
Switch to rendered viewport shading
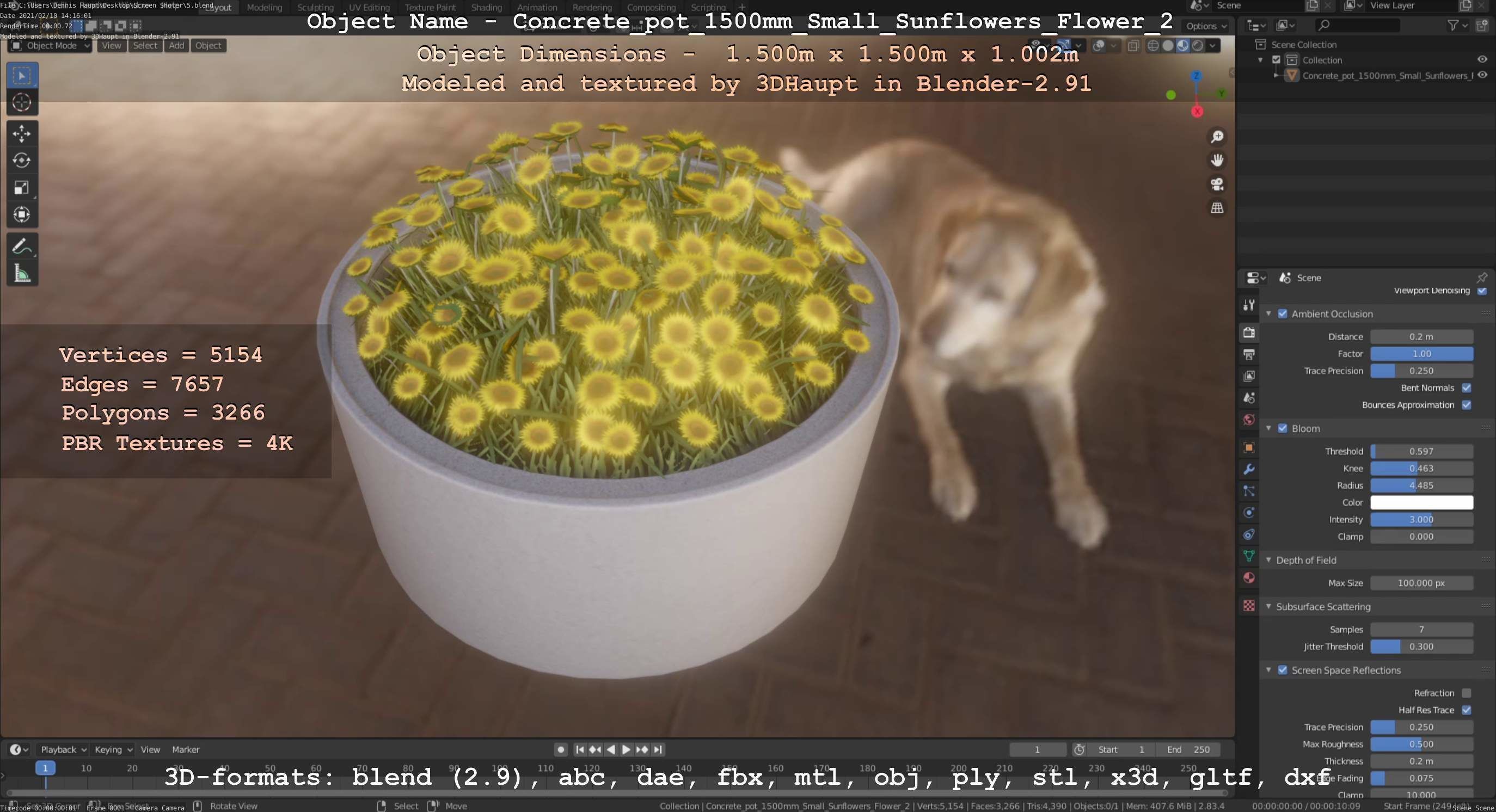[x=1198, y=45]
